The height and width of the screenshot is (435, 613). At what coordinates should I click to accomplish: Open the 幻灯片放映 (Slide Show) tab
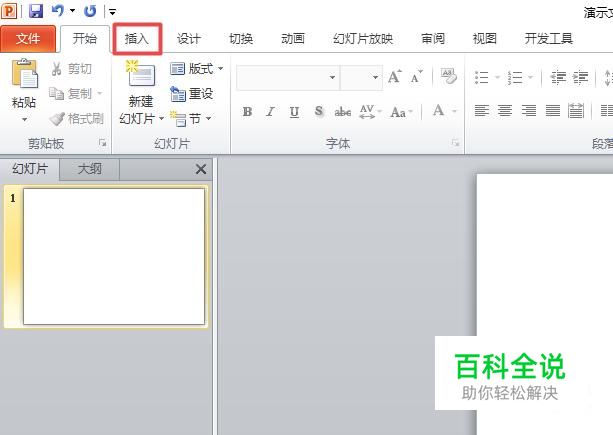point(363,39)
